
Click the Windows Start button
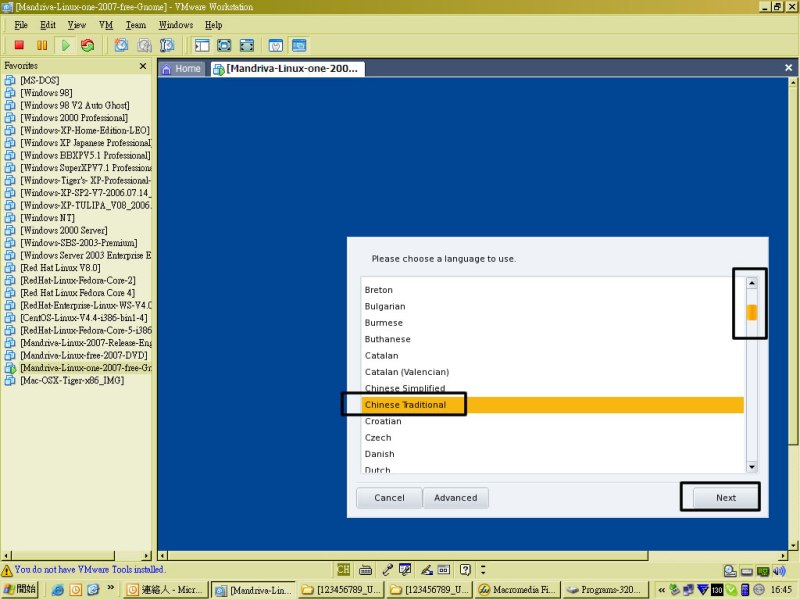coord(19,589)
